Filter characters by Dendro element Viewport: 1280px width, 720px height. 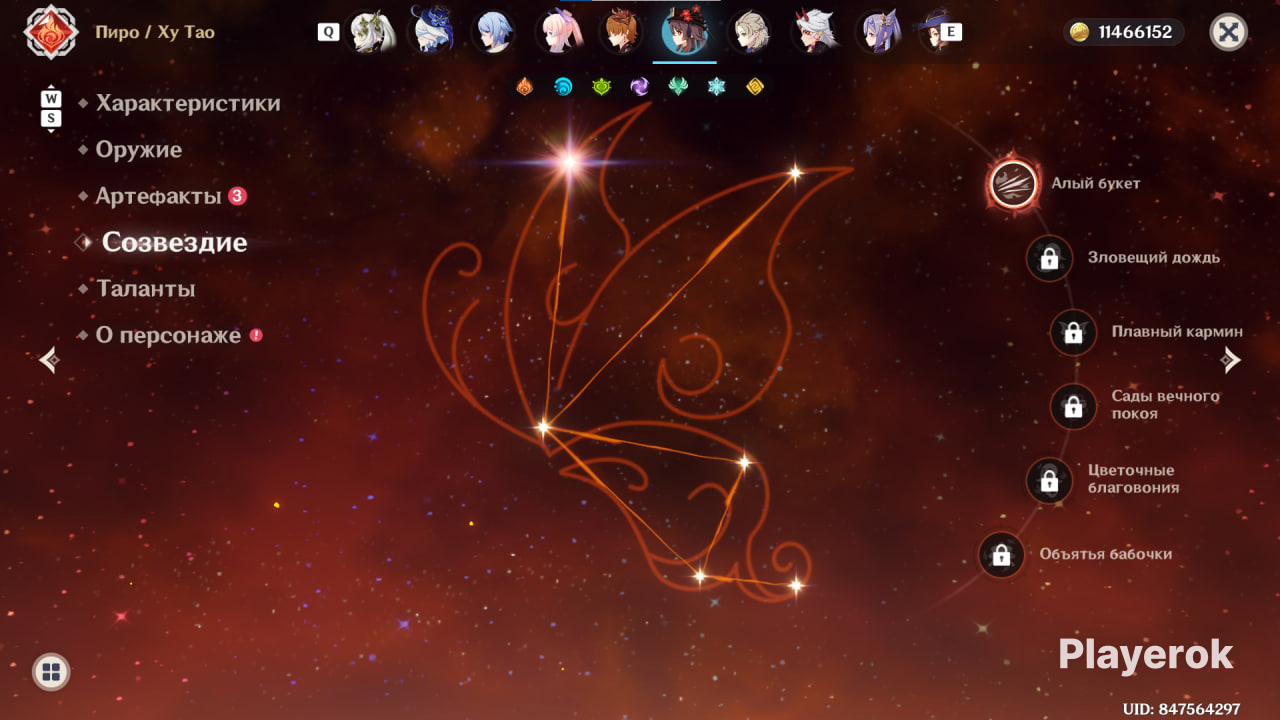tap(601, 87)
